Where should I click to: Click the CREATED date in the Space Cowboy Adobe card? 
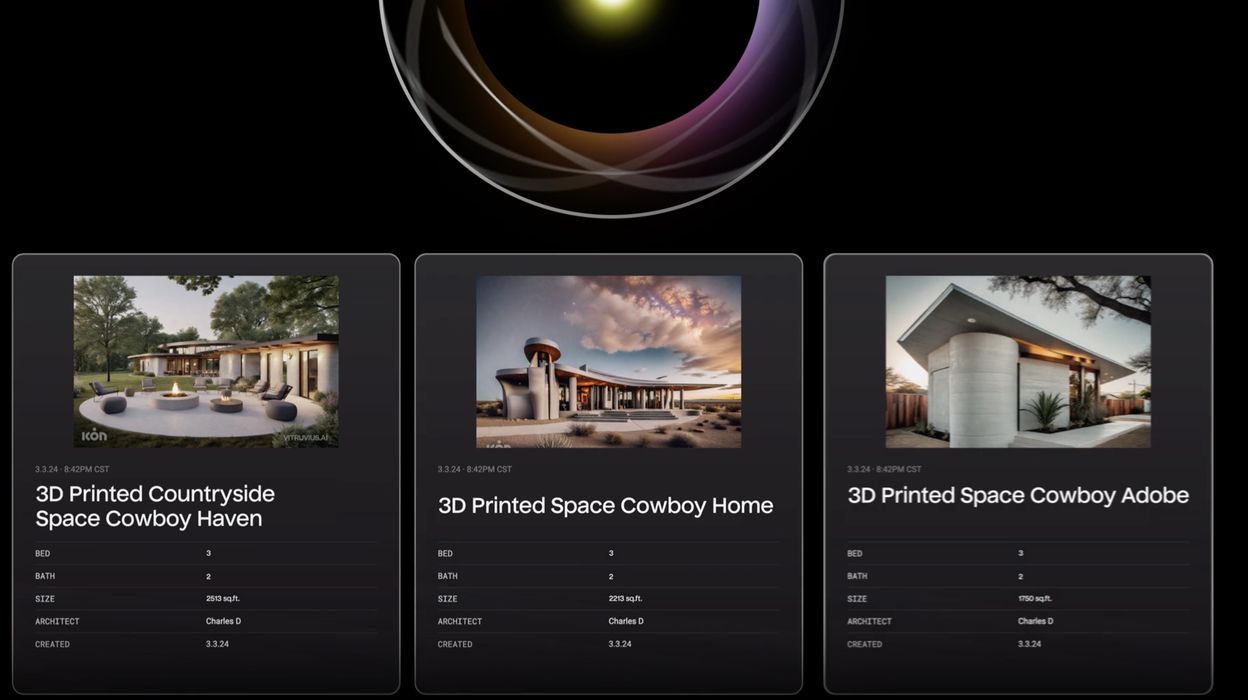1029,644
